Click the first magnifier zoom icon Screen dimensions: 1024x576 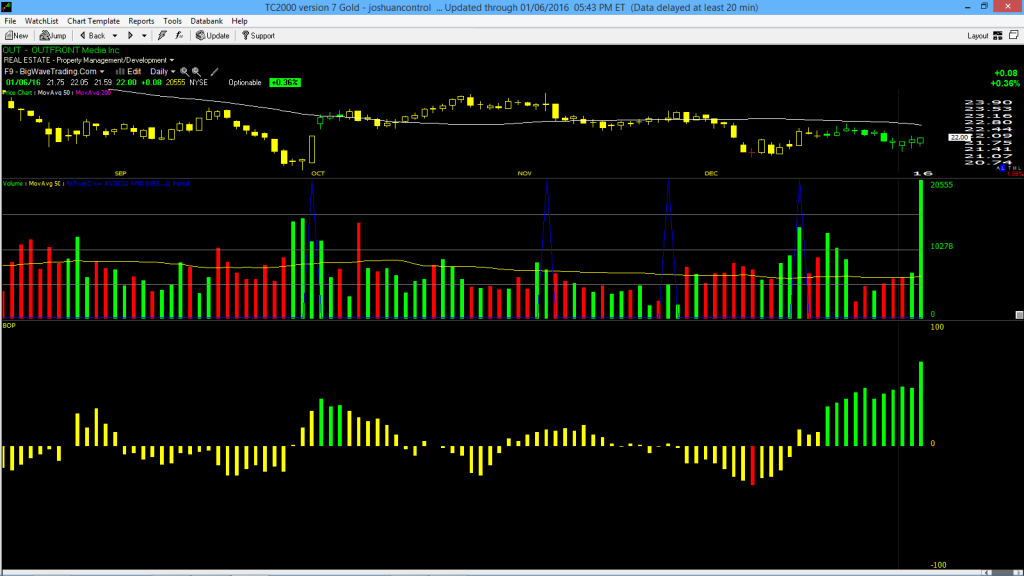(x=184, y=71)
